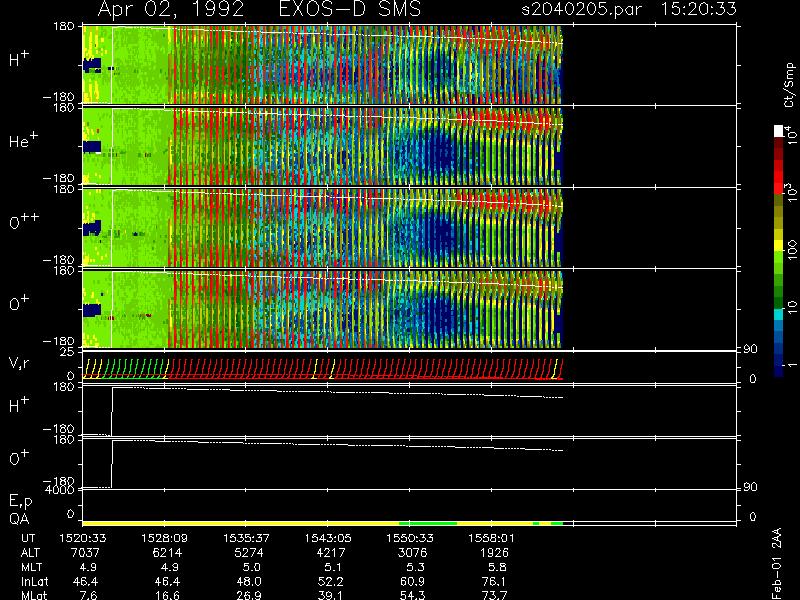This screenshot has width=800, height=600.
Task: Click the InLat value "60.9"
Action: pos(412,581)
